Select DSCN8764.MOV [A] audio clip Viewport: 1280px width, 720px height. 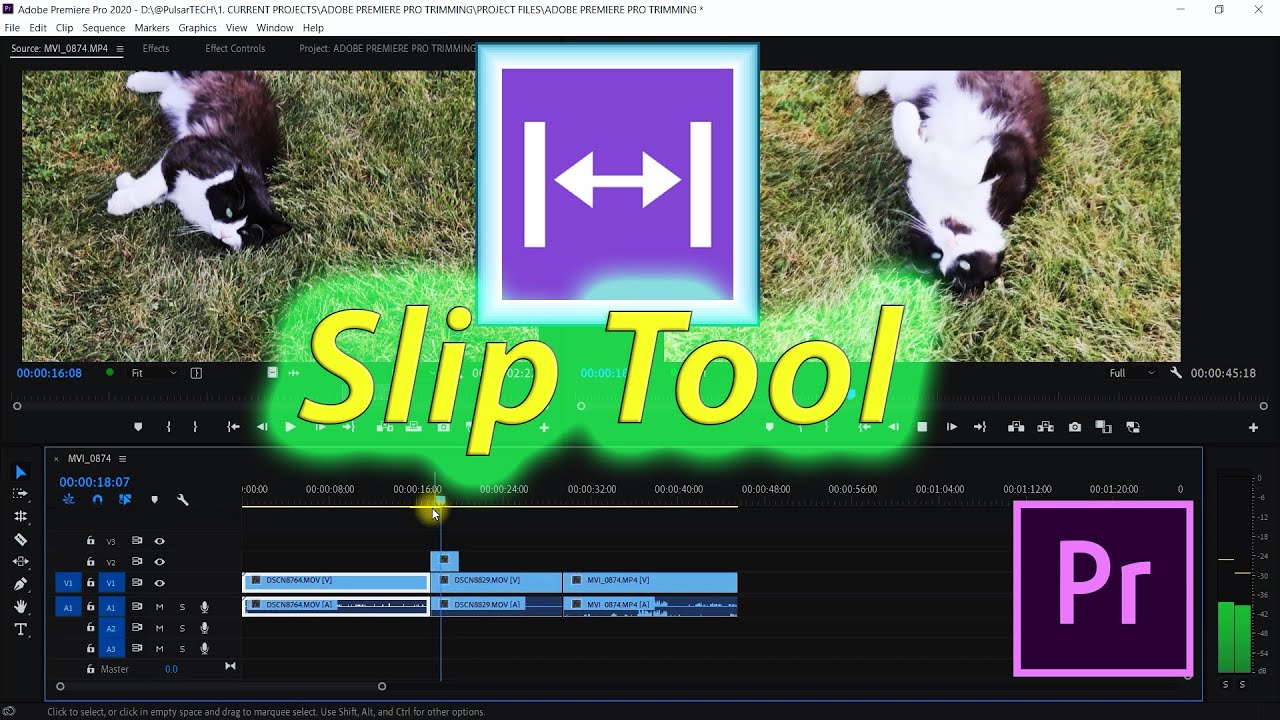pyautogui.click(x=336, y=605)
